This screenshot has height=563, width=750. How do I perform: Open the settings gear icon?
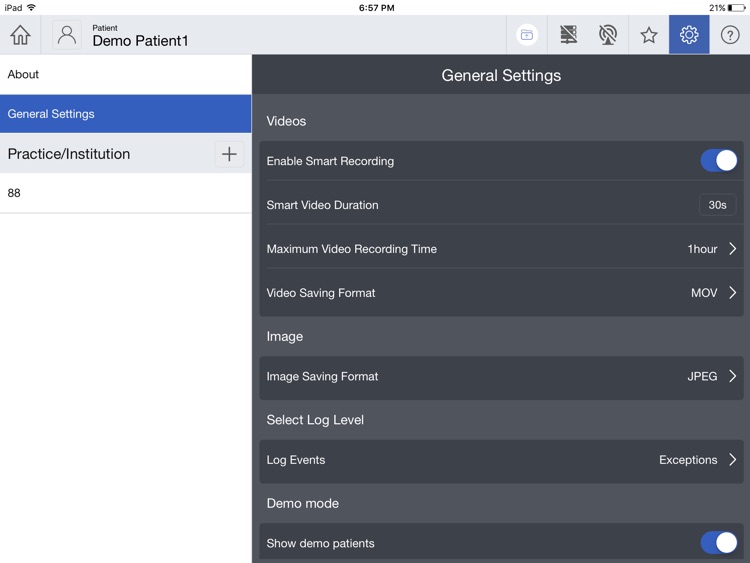[x=689, y=34]
